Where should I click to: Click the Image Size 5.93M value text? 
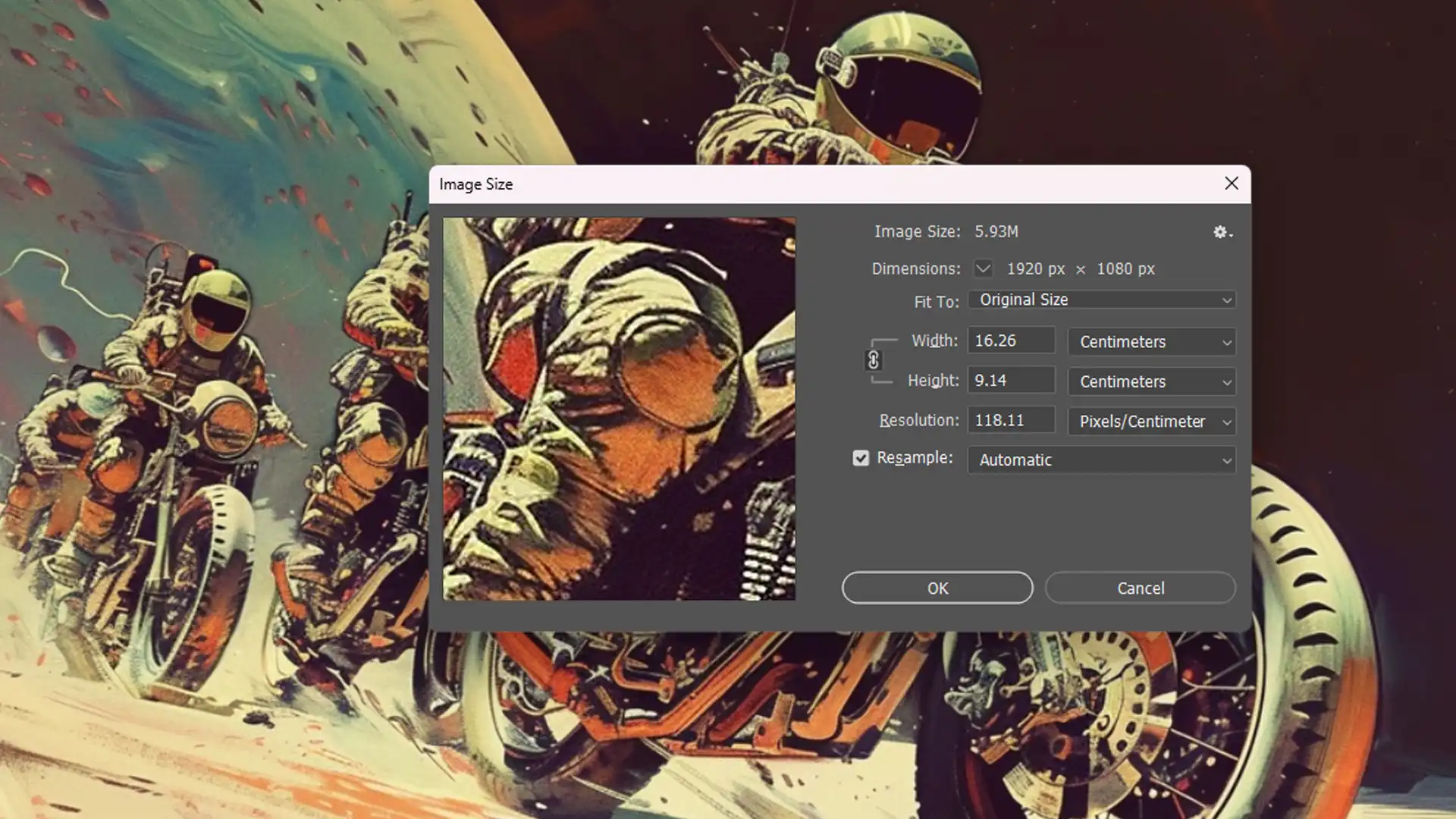pos(996,232)
